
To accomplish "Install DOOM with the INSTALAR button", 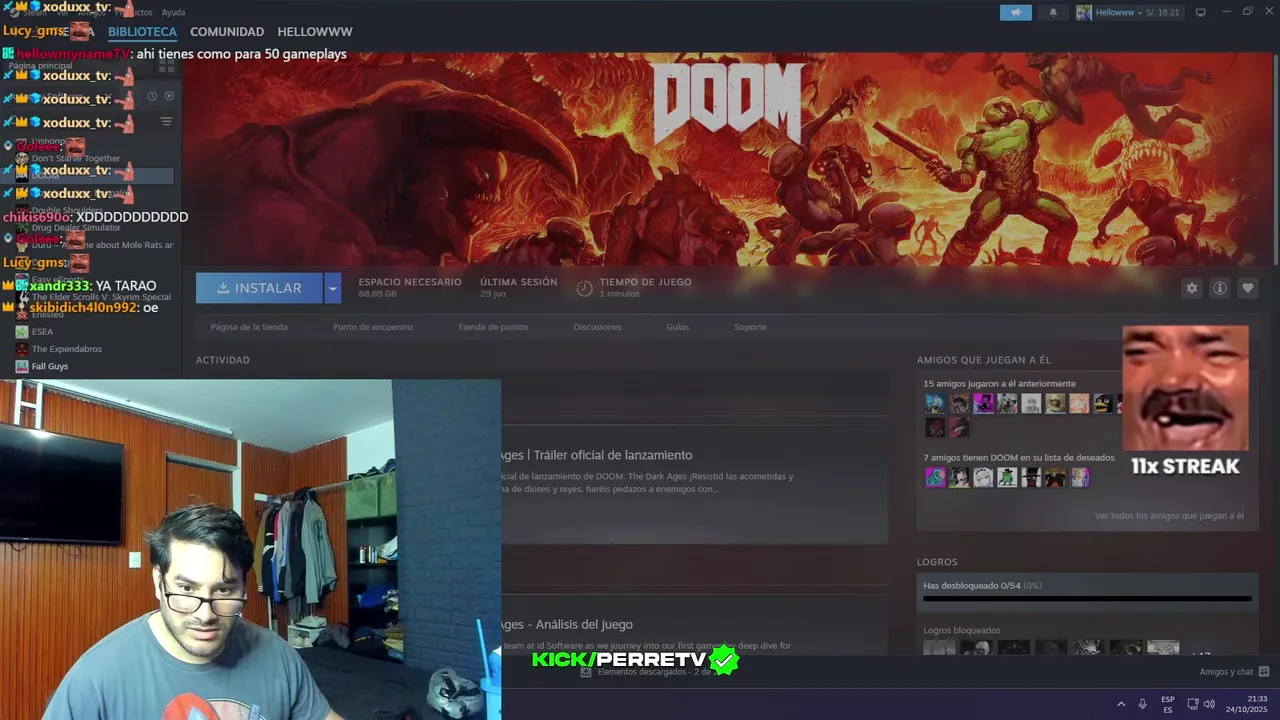I will 259,288.
